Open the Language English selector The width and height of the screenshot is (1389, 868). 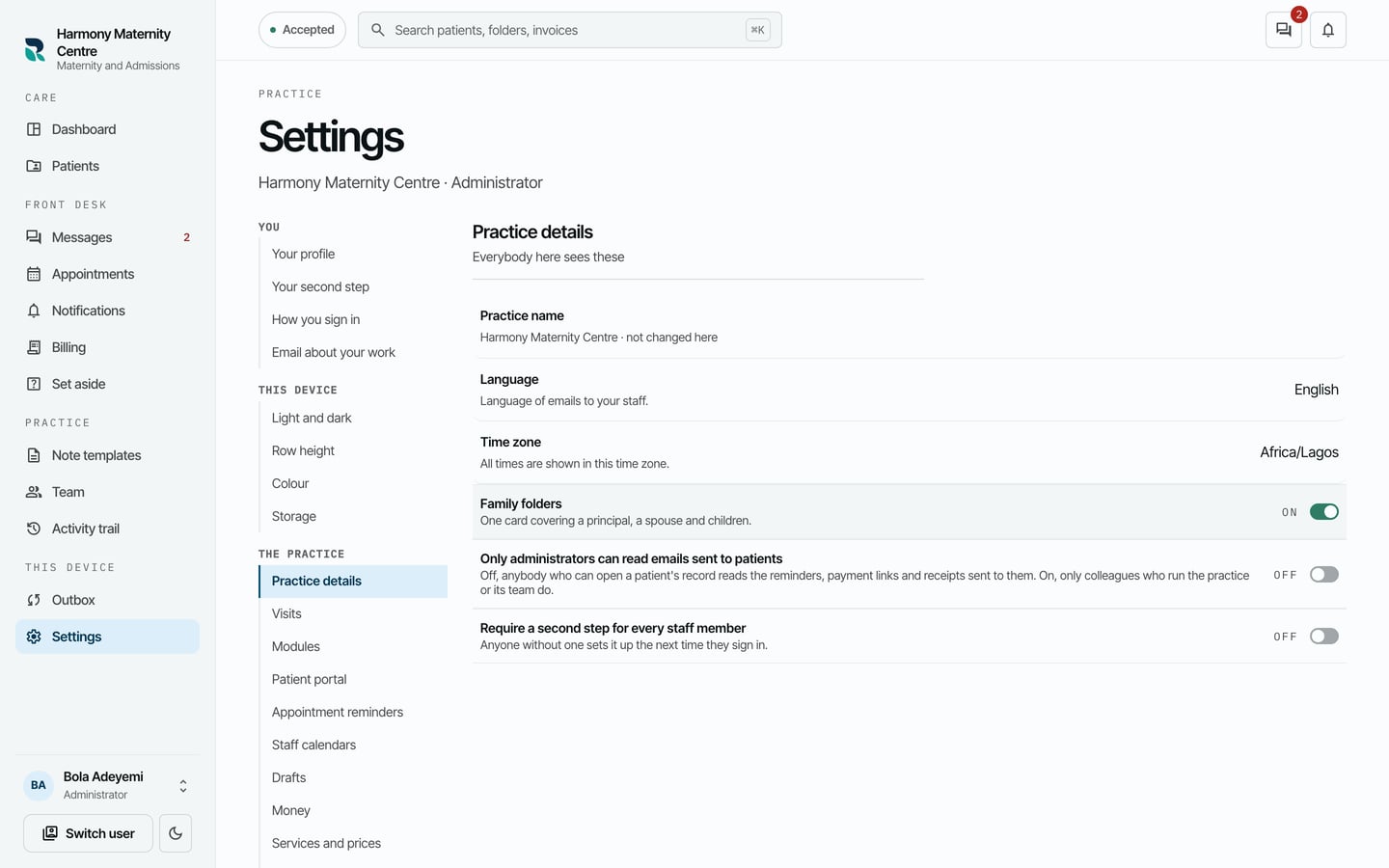coord(1316,390)
